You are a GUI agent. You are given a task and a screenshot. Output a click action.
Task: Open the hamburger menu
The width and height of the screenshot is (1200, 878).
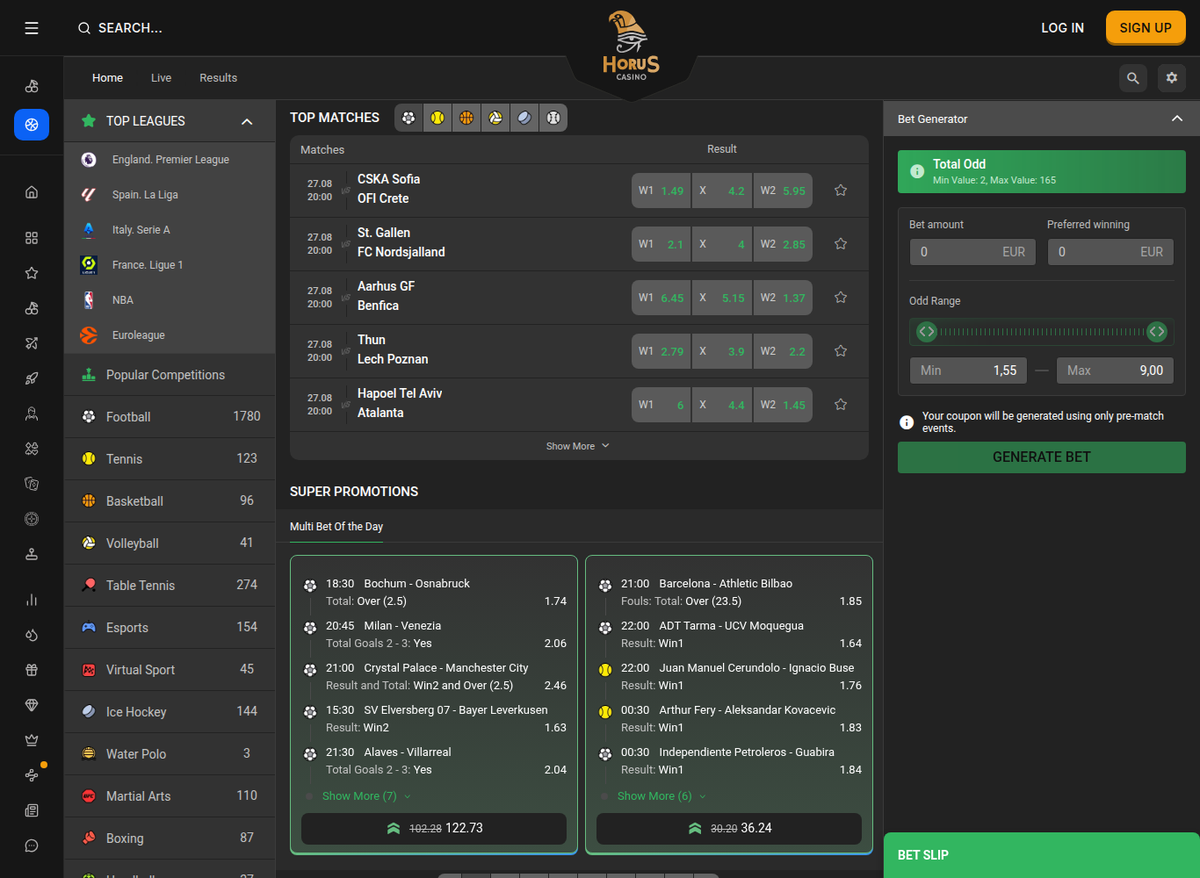click(x=31, y=28)
